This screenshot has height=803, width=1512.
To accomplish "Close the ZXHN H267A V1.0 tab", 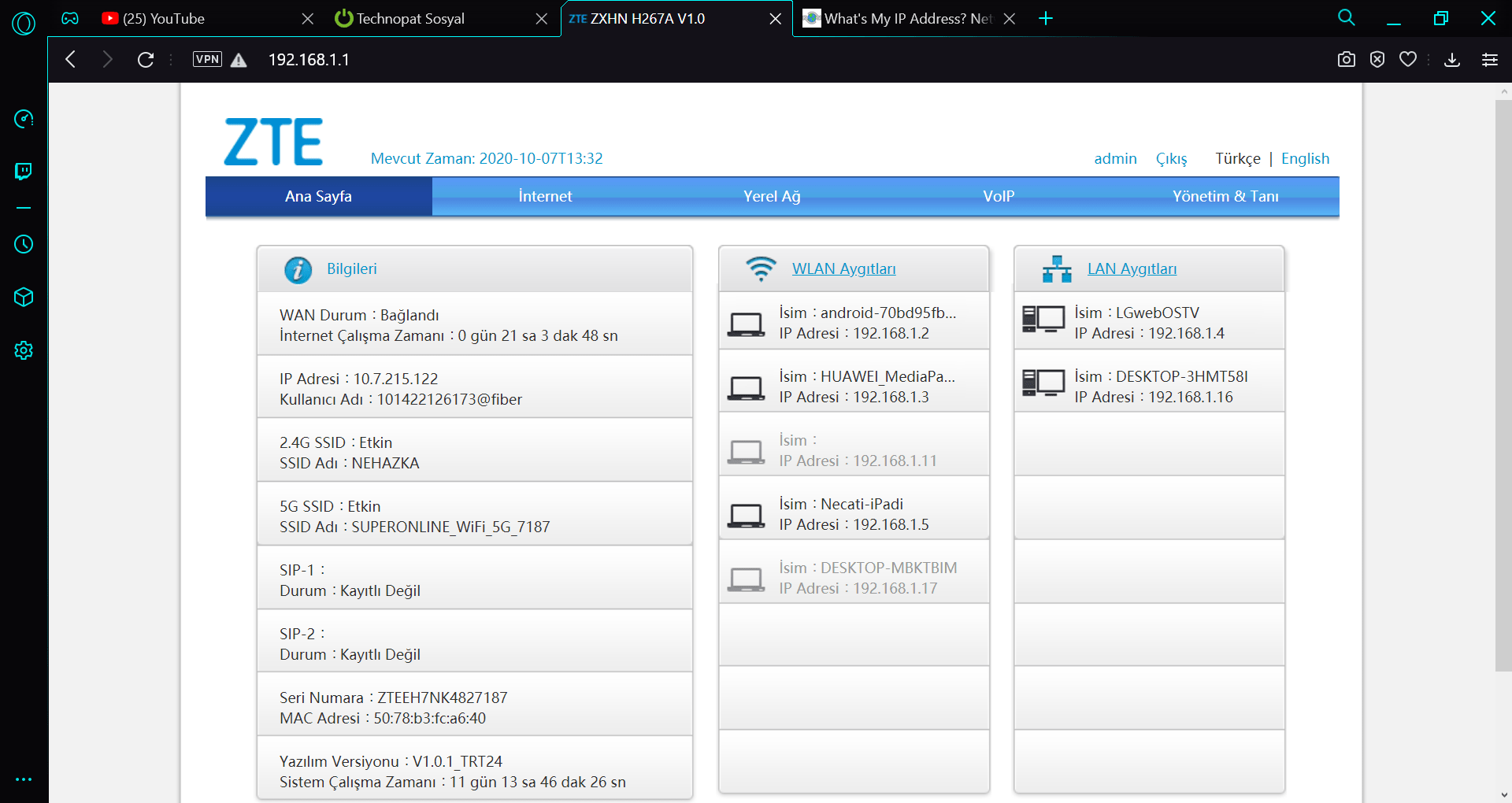I will [x=776, y=19].
